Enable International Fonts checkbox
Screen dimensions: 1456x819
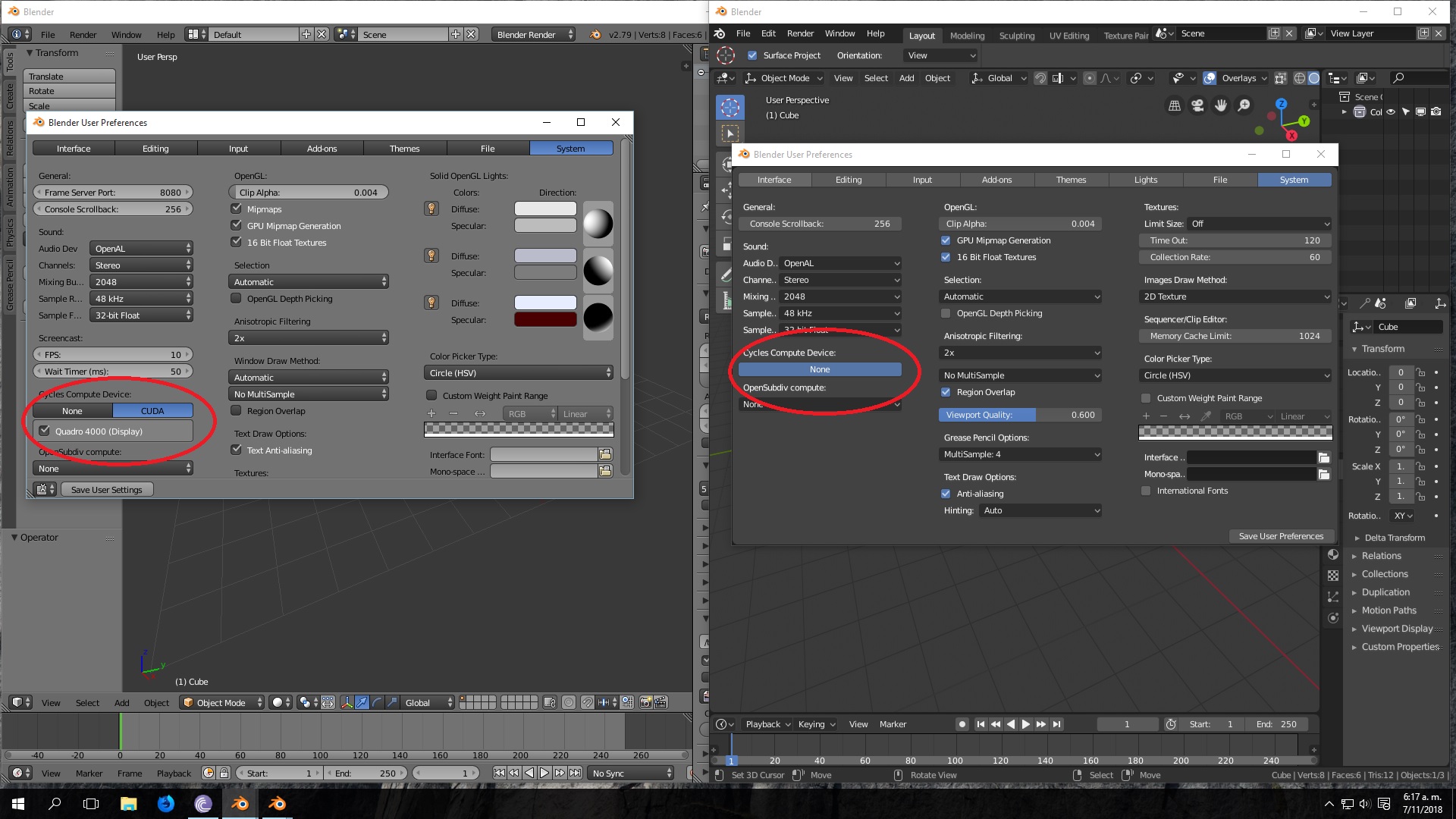point(1146,491)
